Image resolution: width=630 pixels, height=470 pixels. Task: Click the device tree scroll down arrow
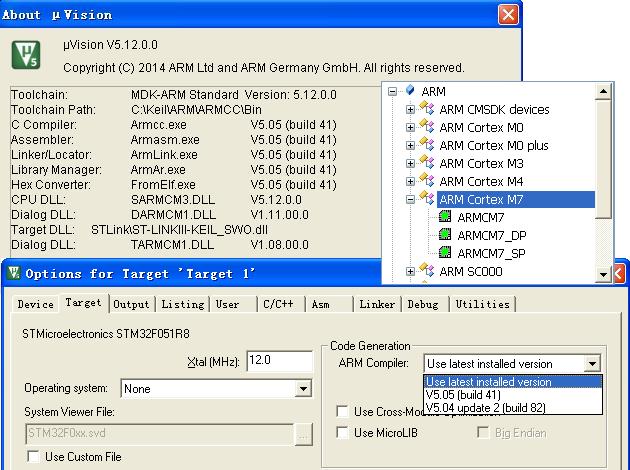603,275
